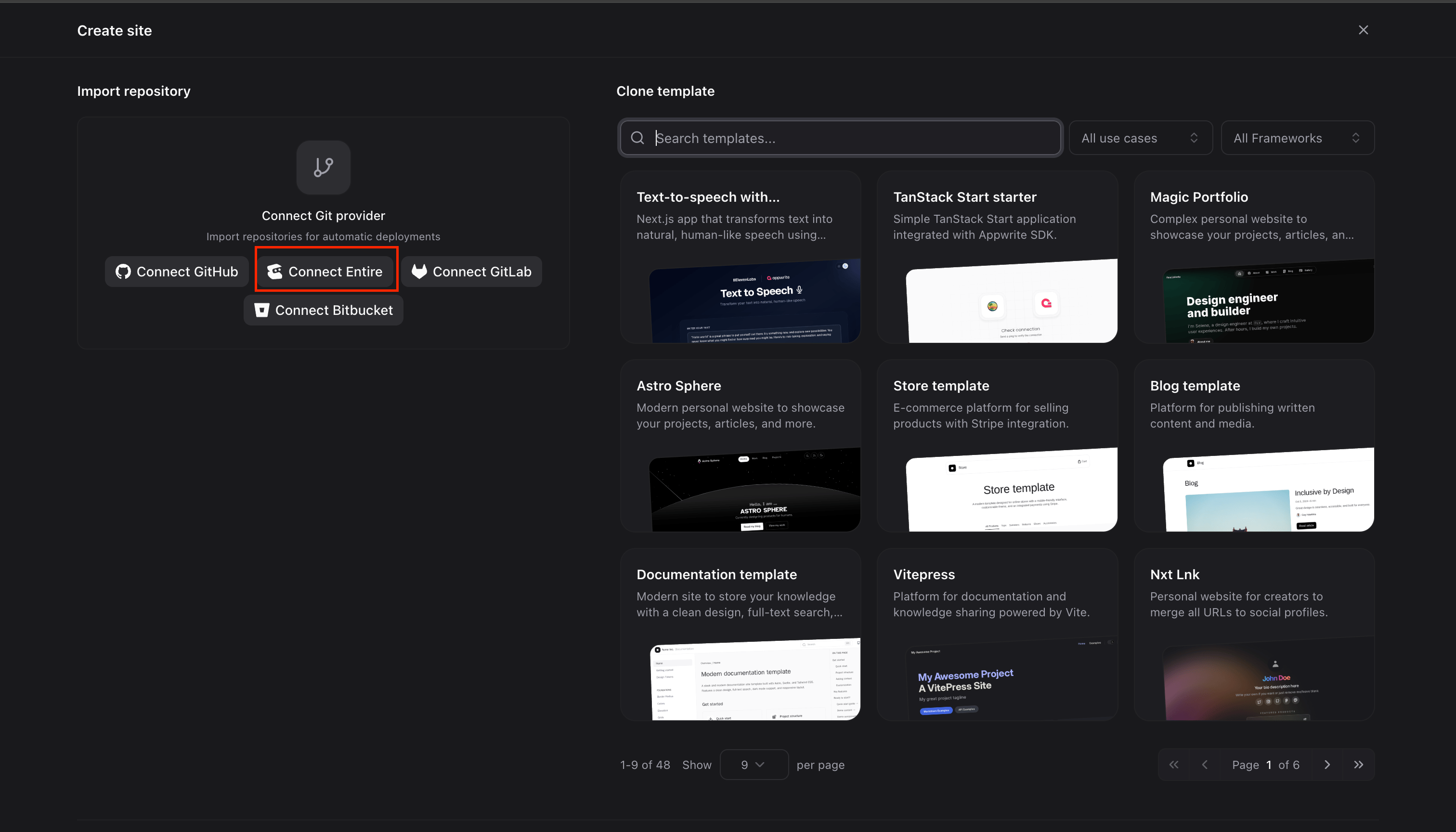Click the "Magic Portfolio" title
1456x832 pixels.
coord(1199,197)
